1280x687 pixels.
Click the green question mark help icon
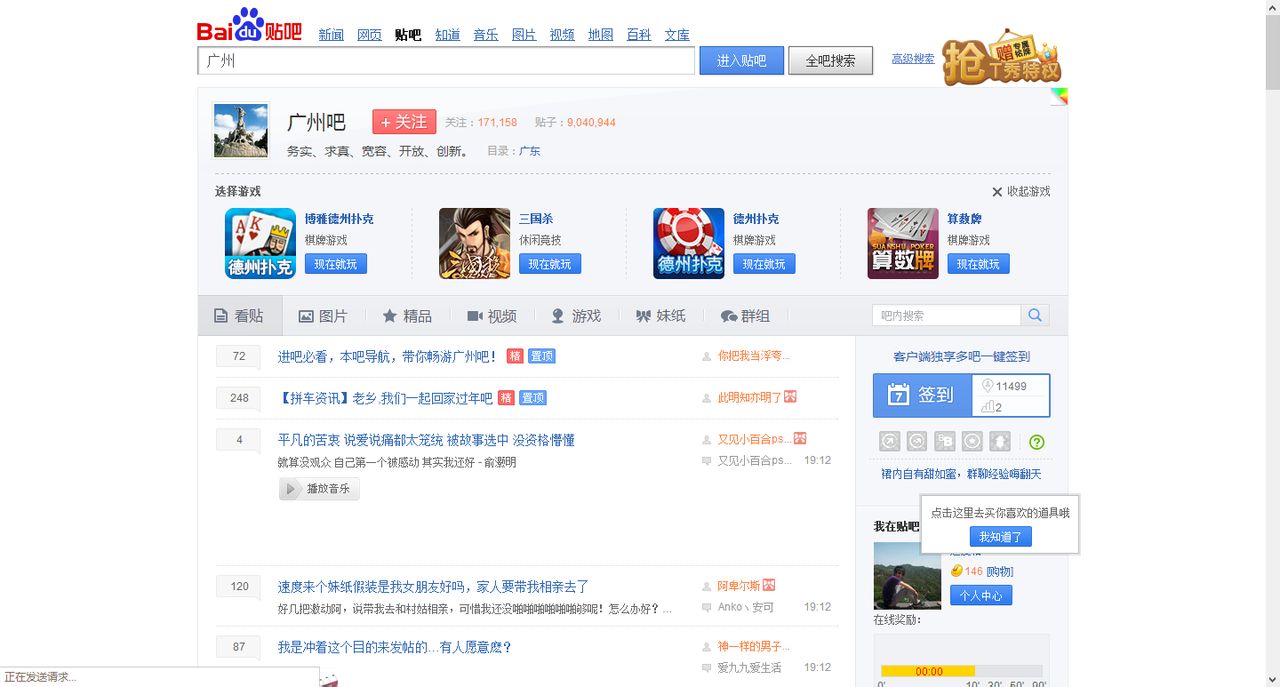coord(1037,442)
